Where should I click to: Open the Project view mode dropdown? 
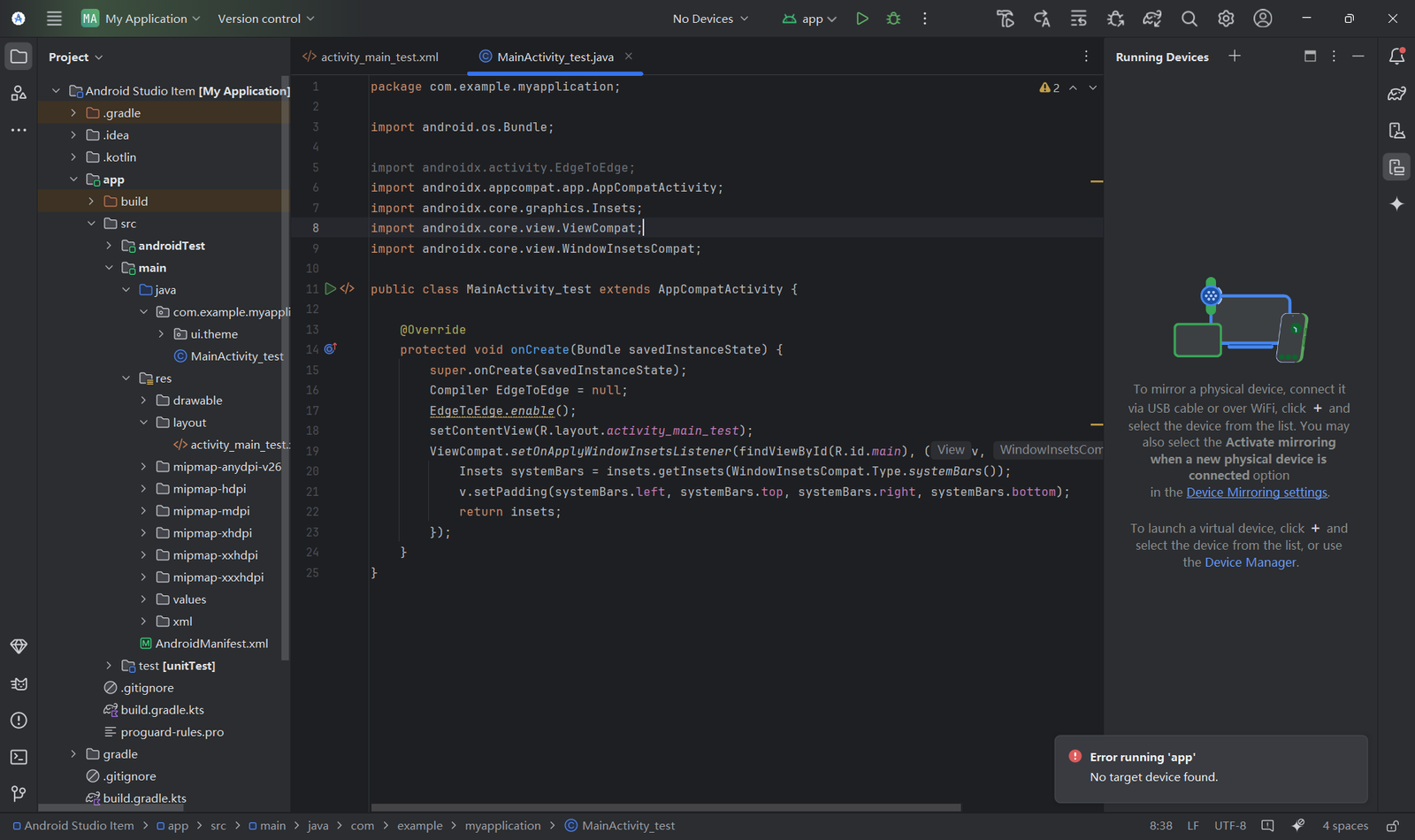pyautogui.click(x=76, y=57)
